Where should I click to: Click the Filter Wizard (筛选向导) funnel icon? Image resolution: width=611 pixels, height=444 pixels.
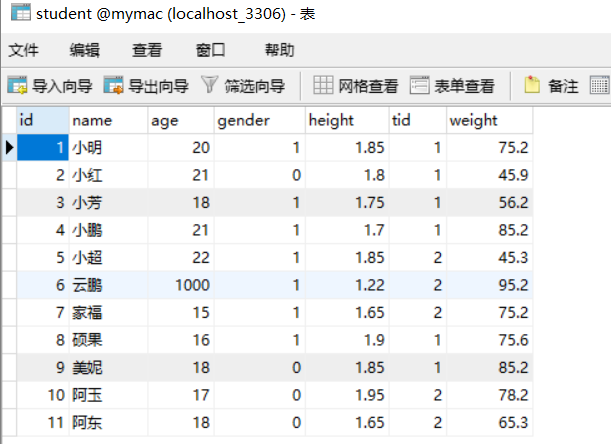(x=209, y=85)
